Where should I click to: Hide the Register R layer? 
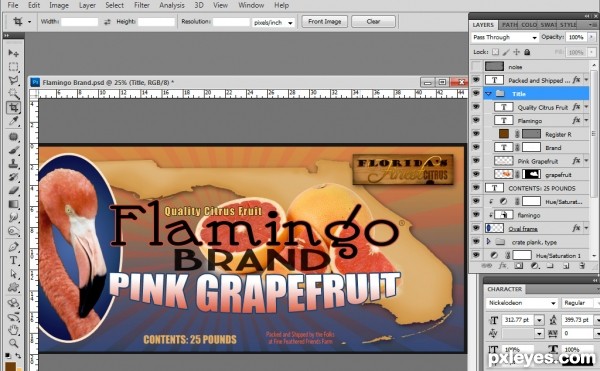(x=476, y=134)
